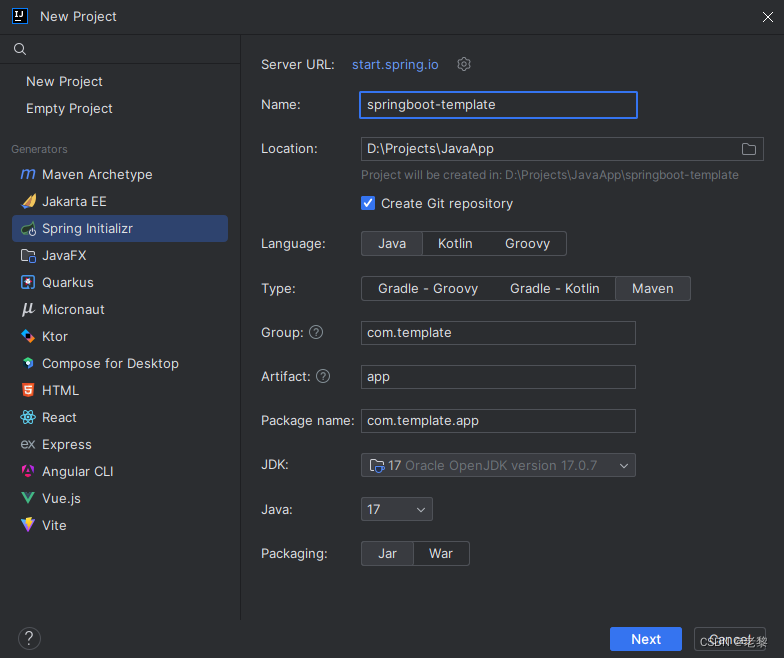Screen dimensions: 784x658
Task: Open help with question mark button
Action: 29,638
